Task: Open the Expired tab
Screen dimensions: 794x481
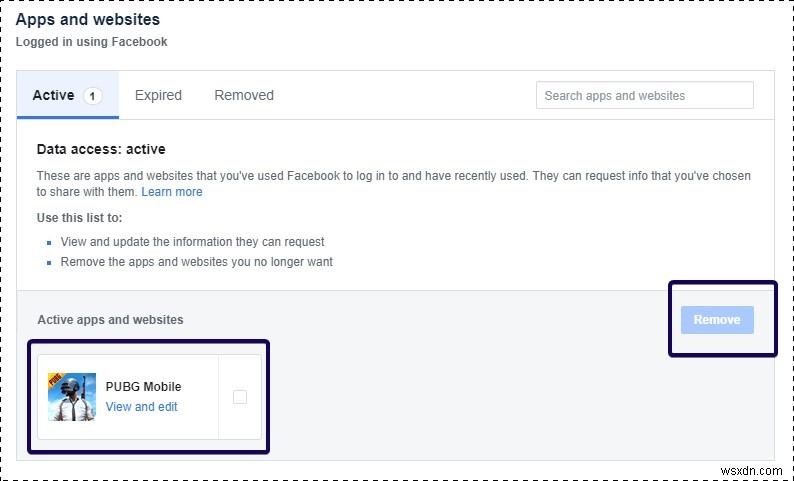Action: [158, 96]
